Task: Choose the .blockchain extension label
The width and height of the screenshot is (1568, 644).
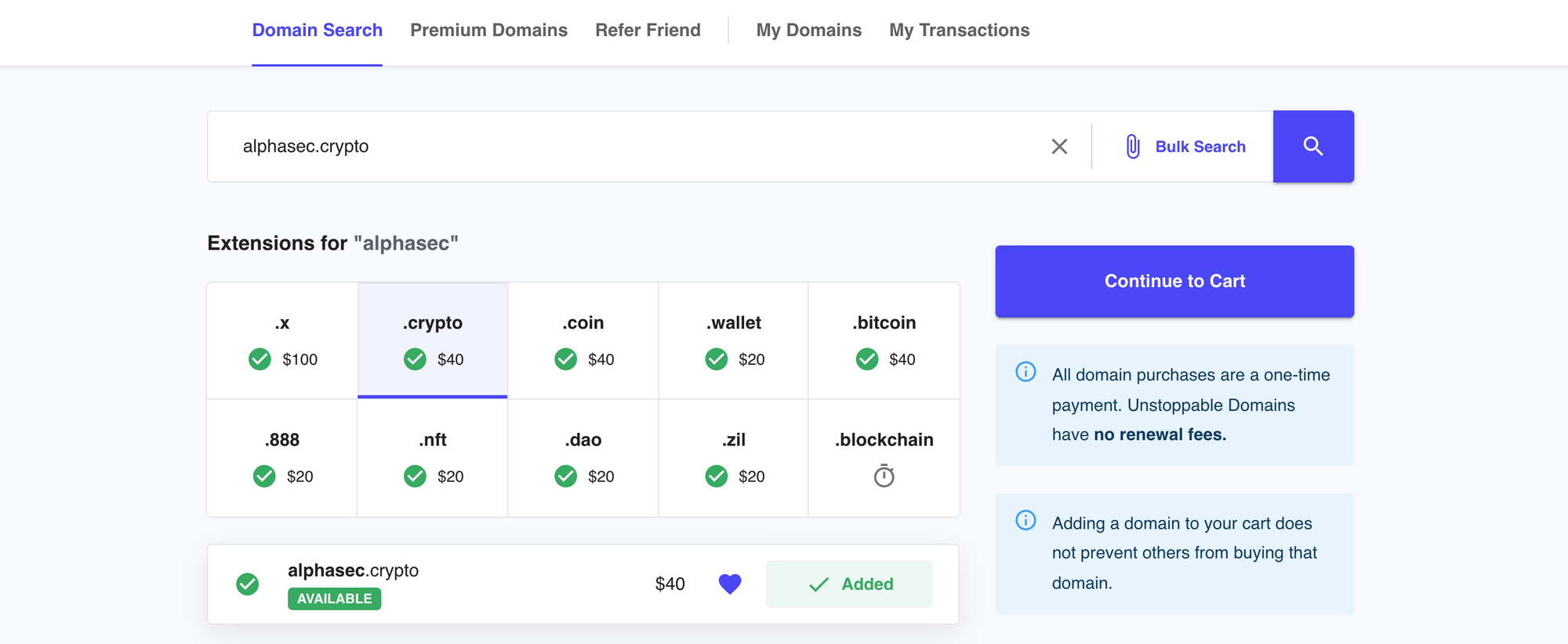Action: pos(884,439)
